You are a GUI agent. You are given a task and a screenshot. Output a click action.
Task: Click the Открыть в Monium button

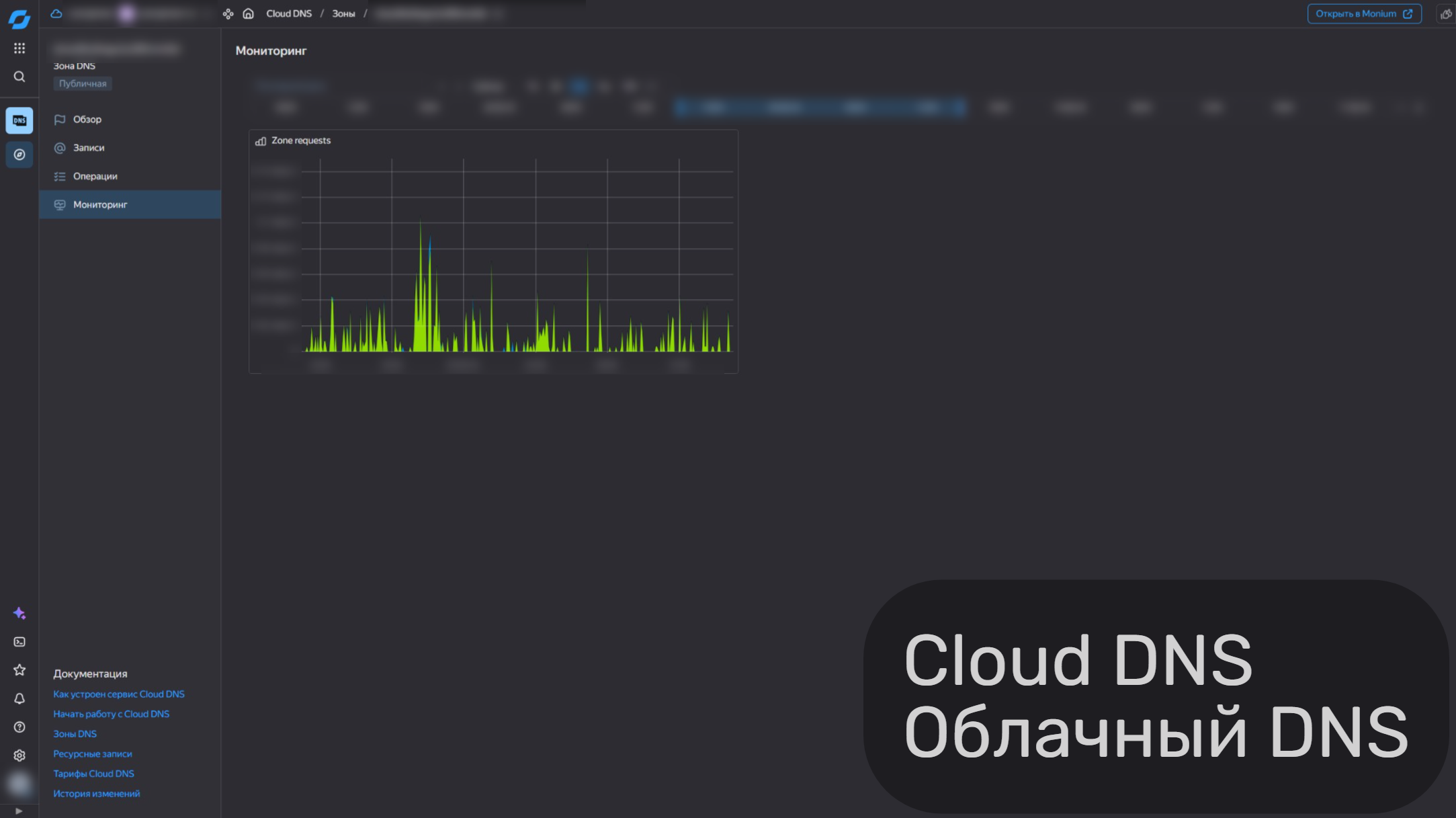tap(1364, 13)
